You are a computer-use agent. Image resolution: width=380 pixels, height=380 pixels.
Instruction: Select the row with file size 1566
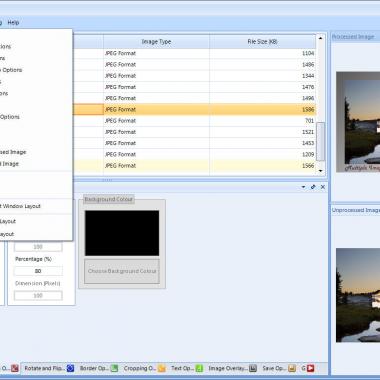pos(194,166)
